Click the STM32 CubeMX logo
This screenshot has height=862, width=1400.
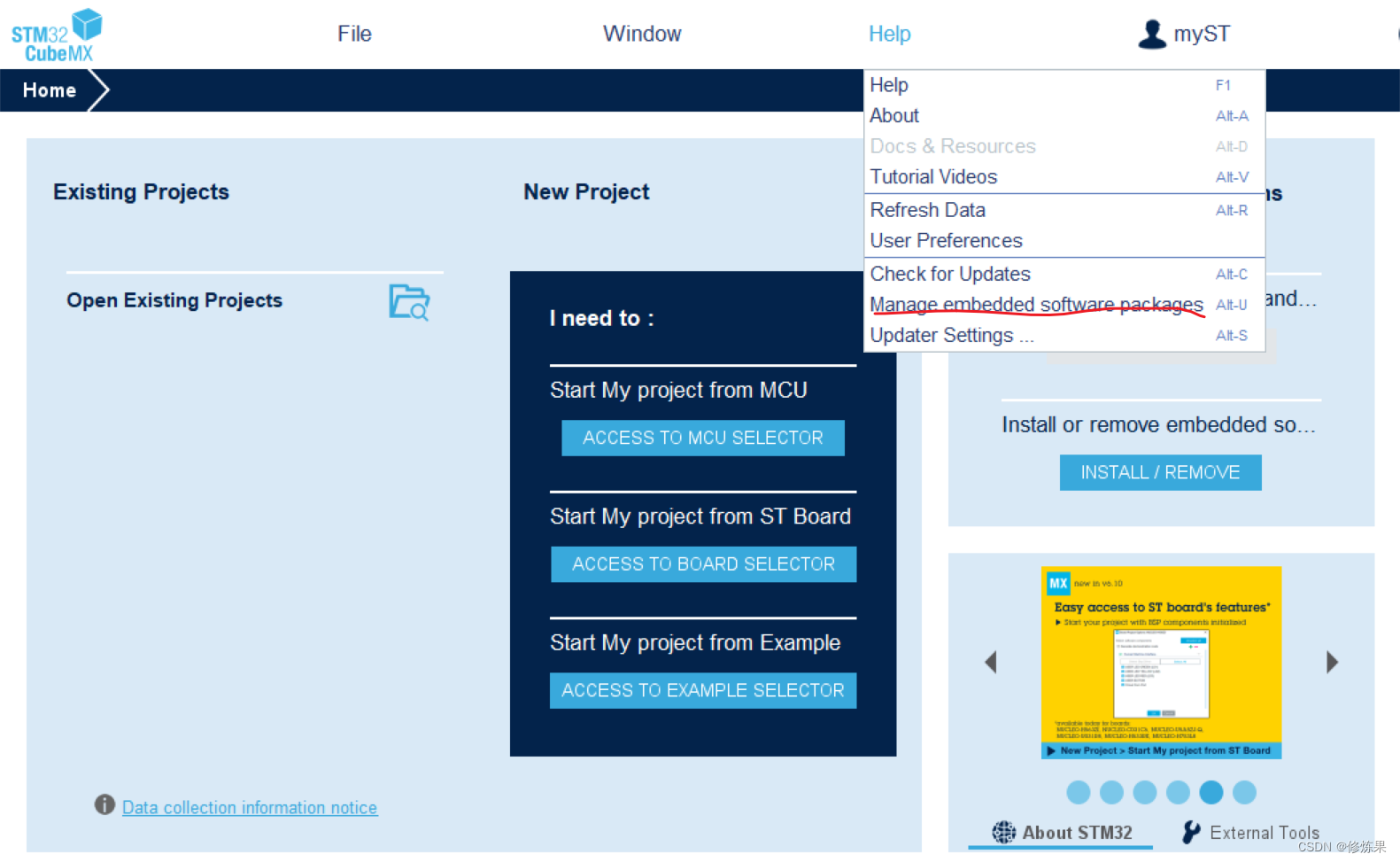(x=57, y=35)
